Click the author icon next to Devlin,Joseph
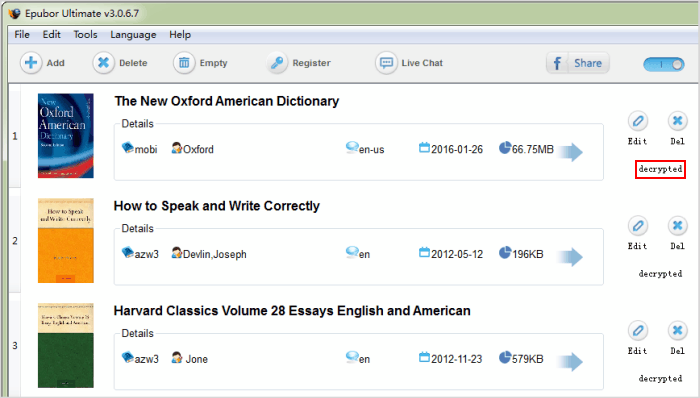The width and height of the screenshot is (700, 398). click(x=177, y=253)
